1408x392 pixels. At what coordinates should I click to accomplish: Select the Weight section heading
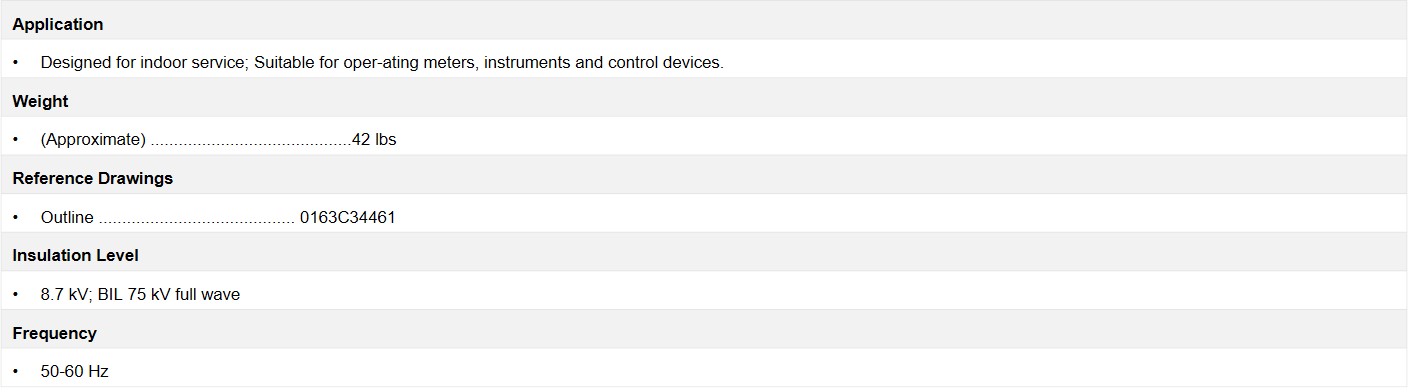pyautogui.click(x=41, y=101)
